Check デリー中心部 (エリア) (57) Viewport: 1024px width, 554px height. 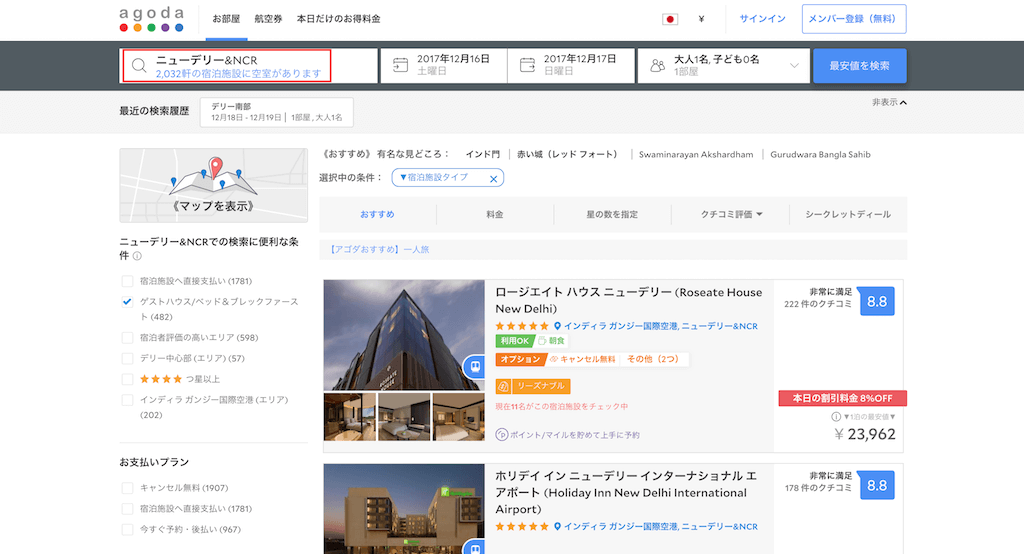(x=127, y=359)
